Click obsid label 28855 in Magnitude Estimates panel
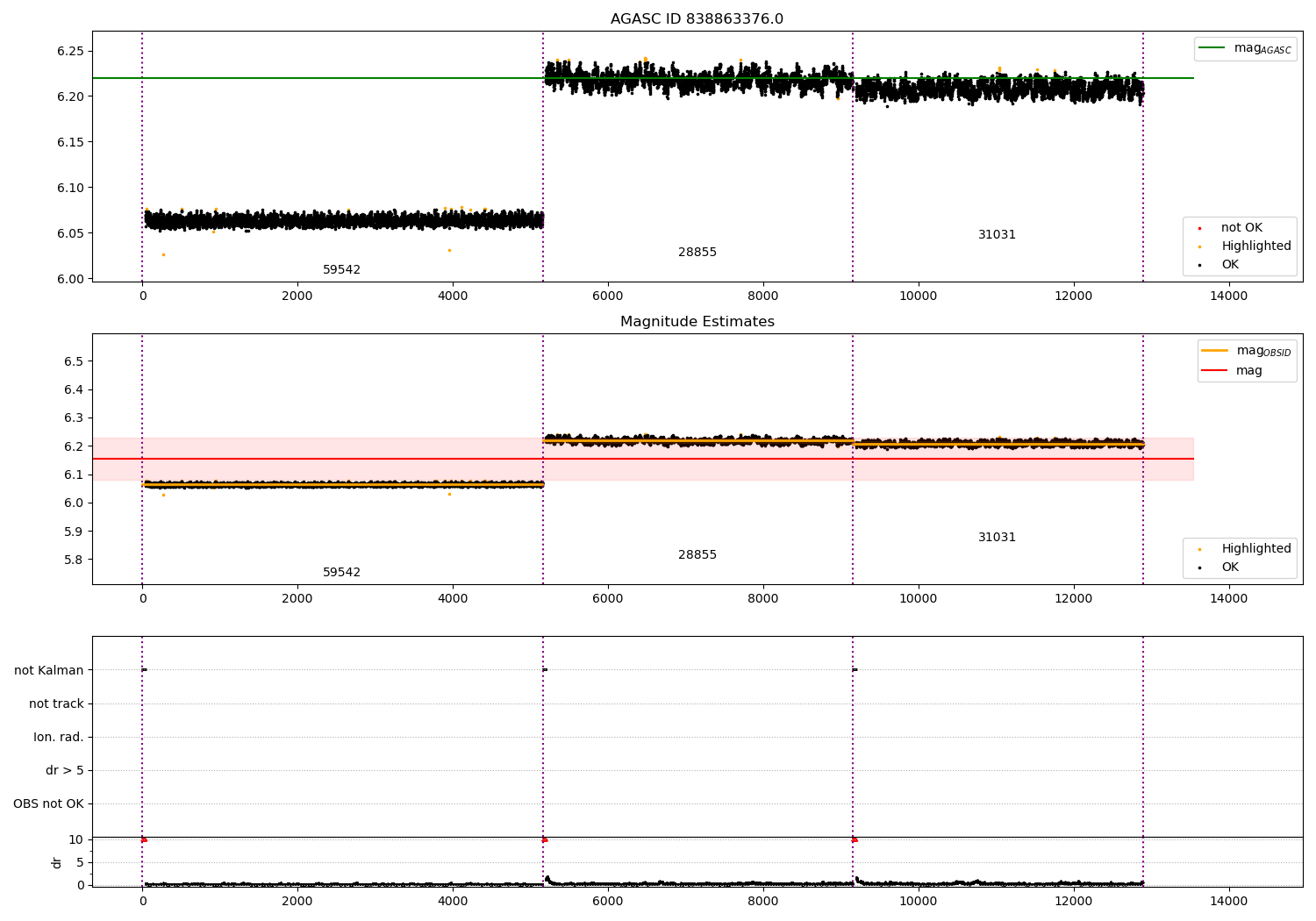 tap(697, 555)
